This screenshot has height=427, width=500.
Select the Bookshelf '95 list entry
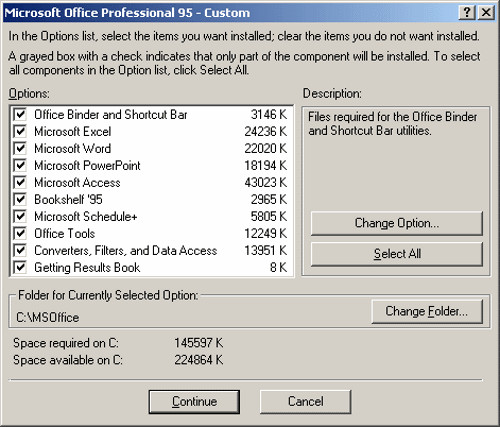(x=68, y=200)
